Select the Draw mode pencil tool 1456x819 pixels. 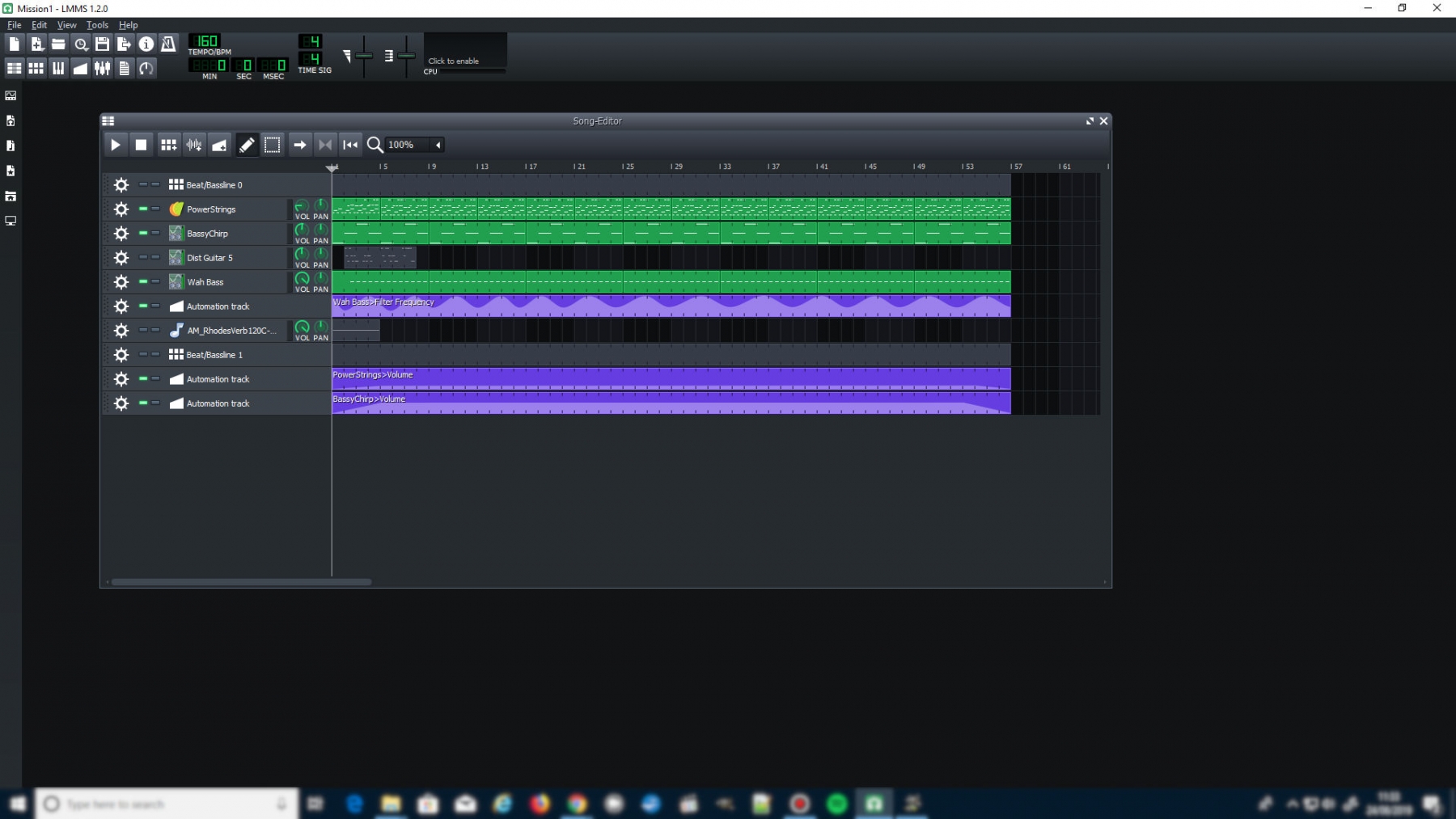coord(247,145)
